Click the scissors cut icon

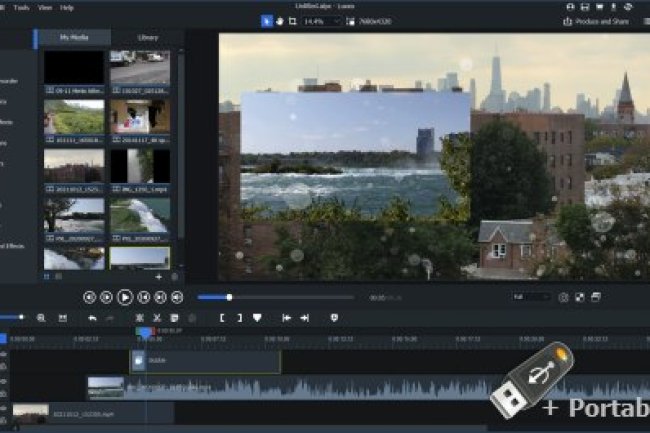click(157, 318)
